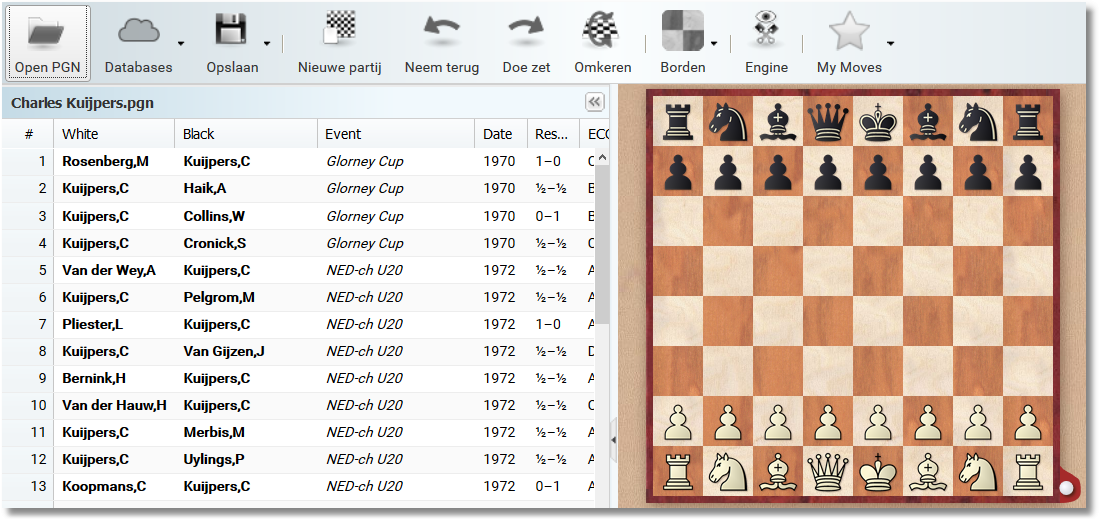The width and height of the screenshot is (1100, 522).
Task: Click the Opslaan floppy disk icon
Action: (231, 30)
